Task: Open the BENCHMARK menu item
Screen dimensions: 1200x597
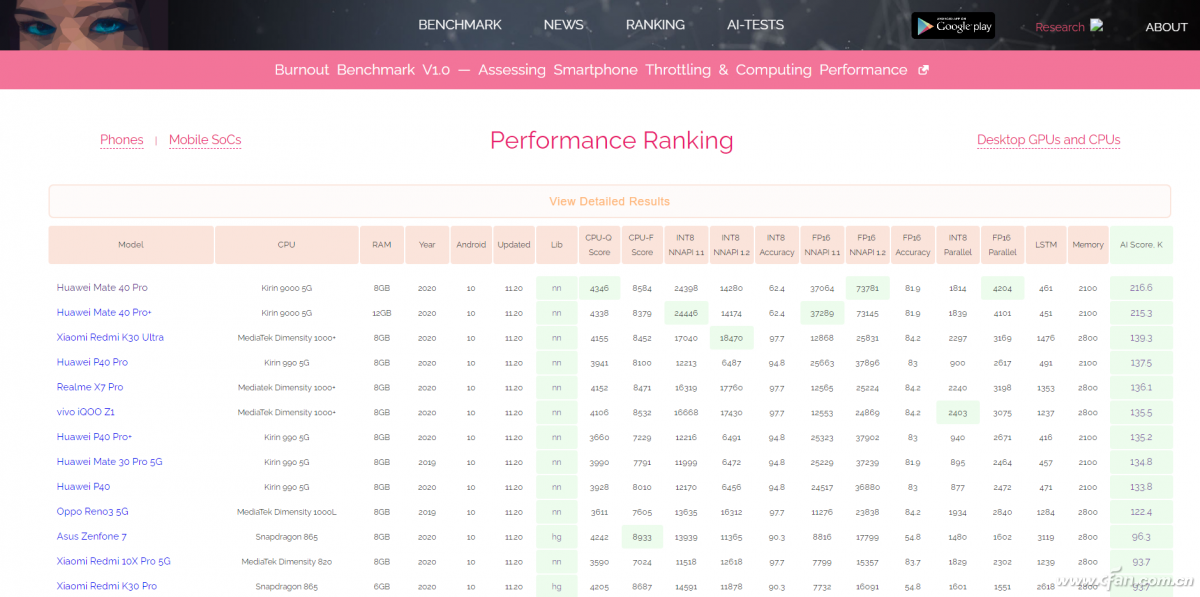Action: click(460, 25)
